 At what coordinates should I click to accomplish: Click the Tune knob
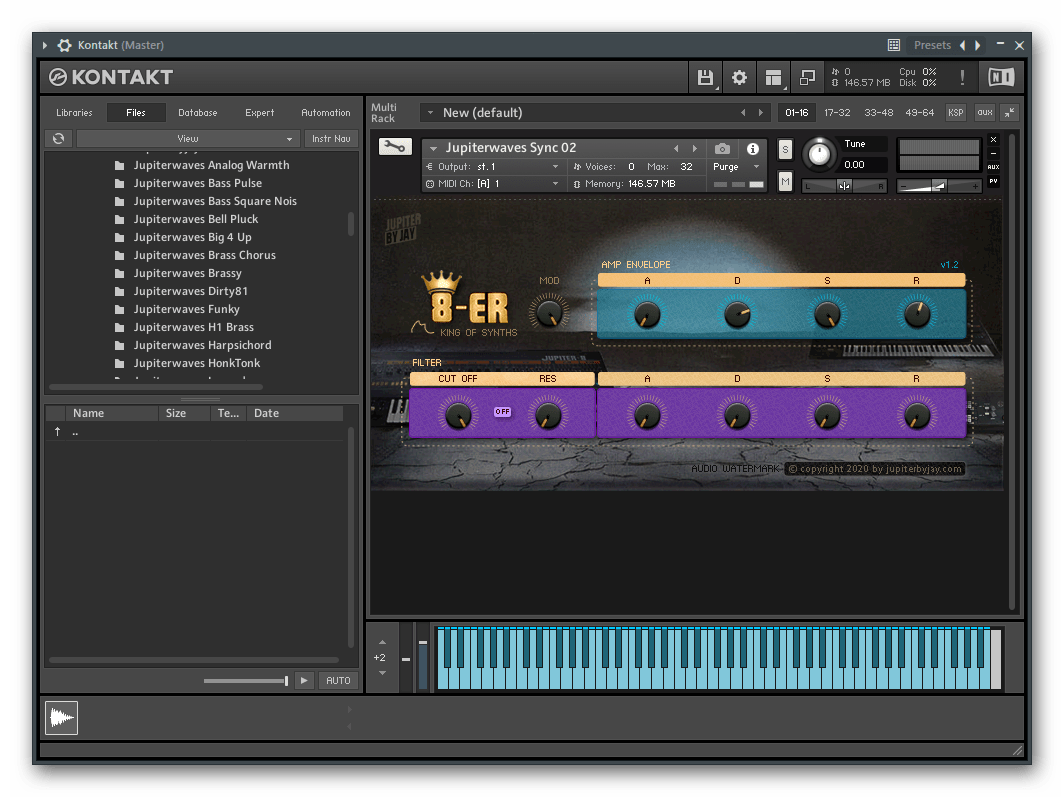click(x=819, y=154)
